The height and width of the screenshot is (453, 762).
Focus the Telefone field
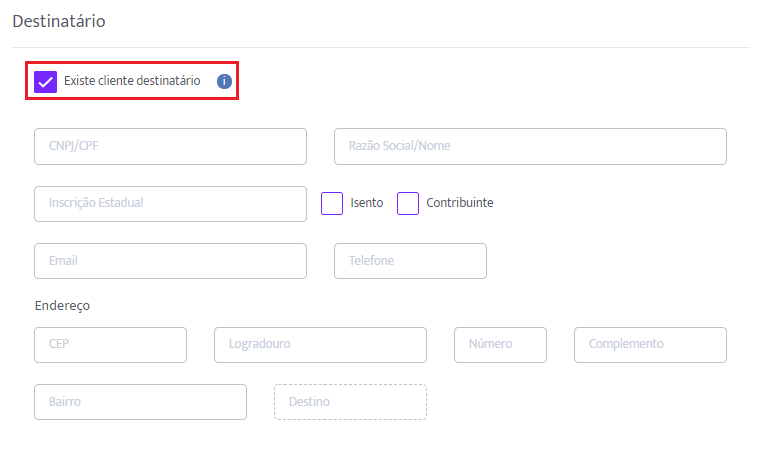(410, 261)
